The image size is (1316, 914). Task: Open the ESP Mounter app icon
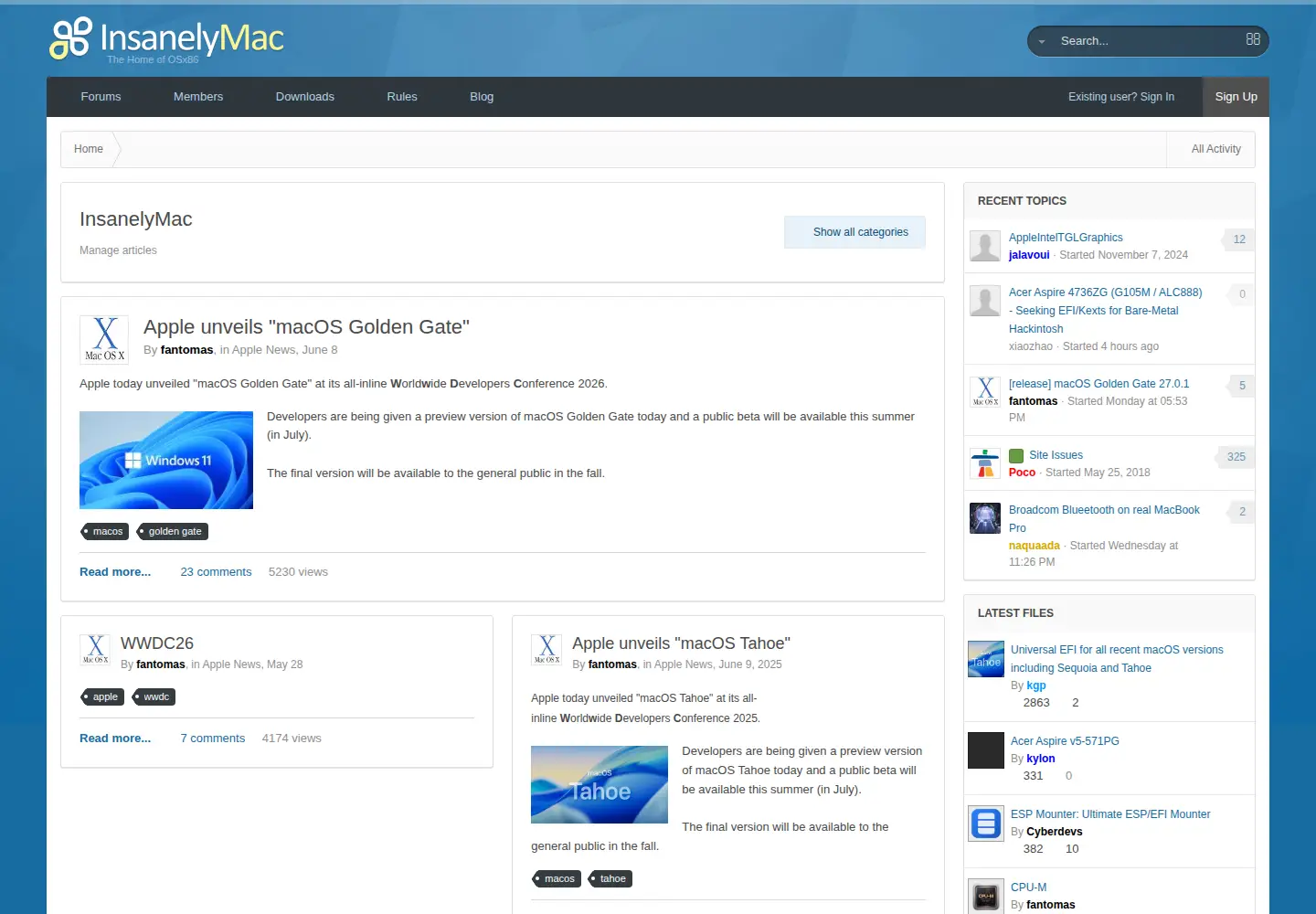[x=986, y=824]
